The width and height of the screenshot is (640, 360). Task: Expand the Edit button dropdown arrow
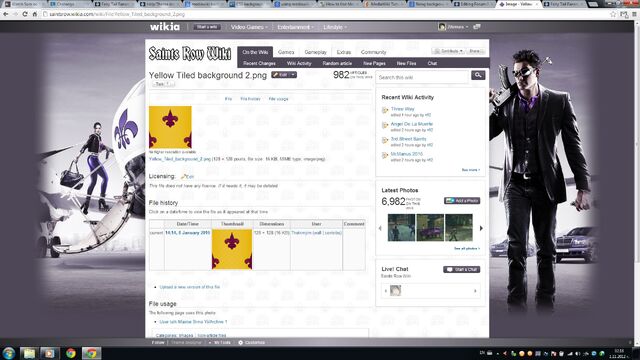(x=293, y=75)
